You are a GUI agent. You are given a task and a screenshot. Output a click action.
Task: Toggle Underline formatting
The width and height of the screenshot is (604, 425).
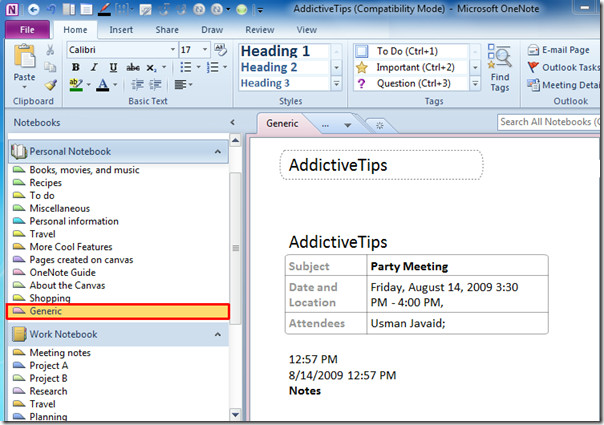(x=113, y=67)
